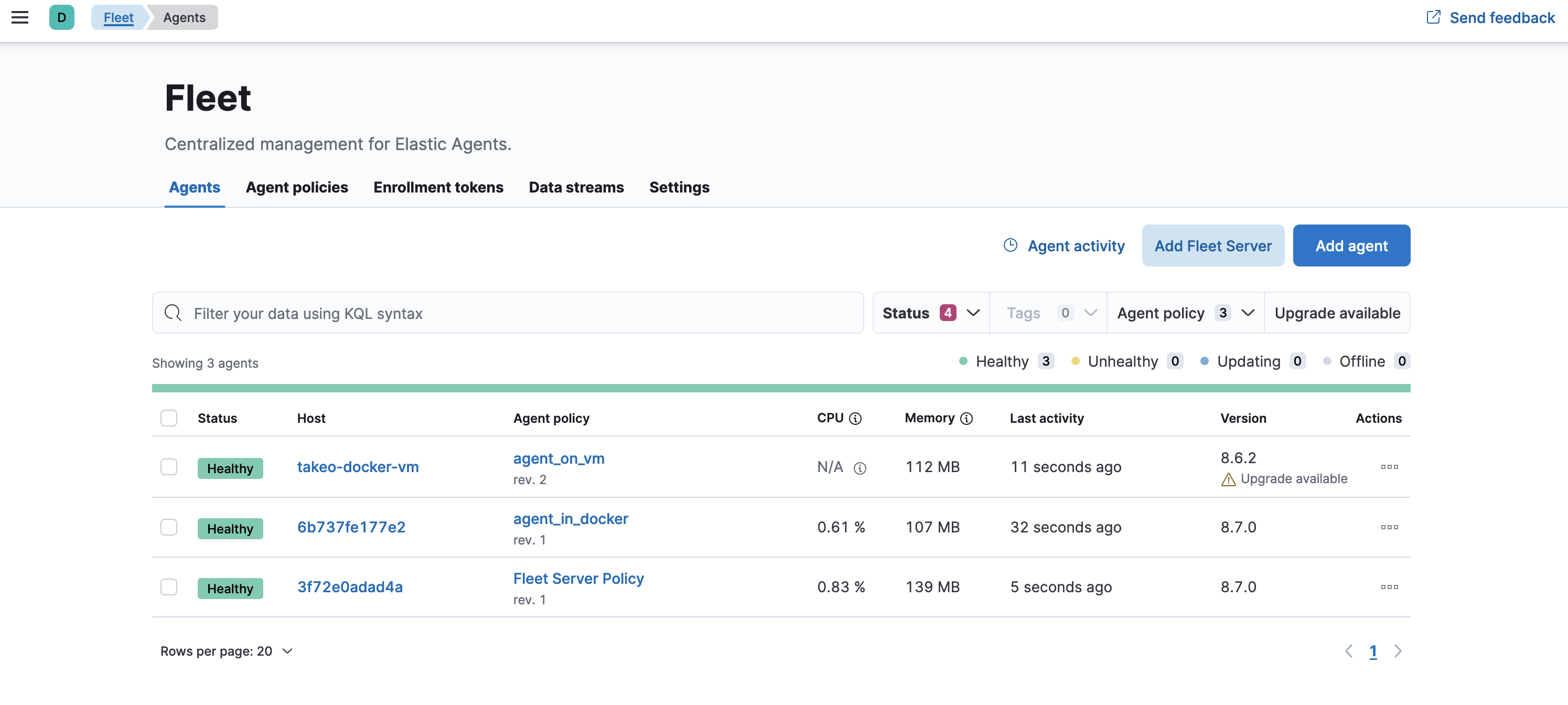Screen dimensions: 1568x705
Task: Open actions menu for 6b737fe177e2 agent
Action: (1389, 527)
